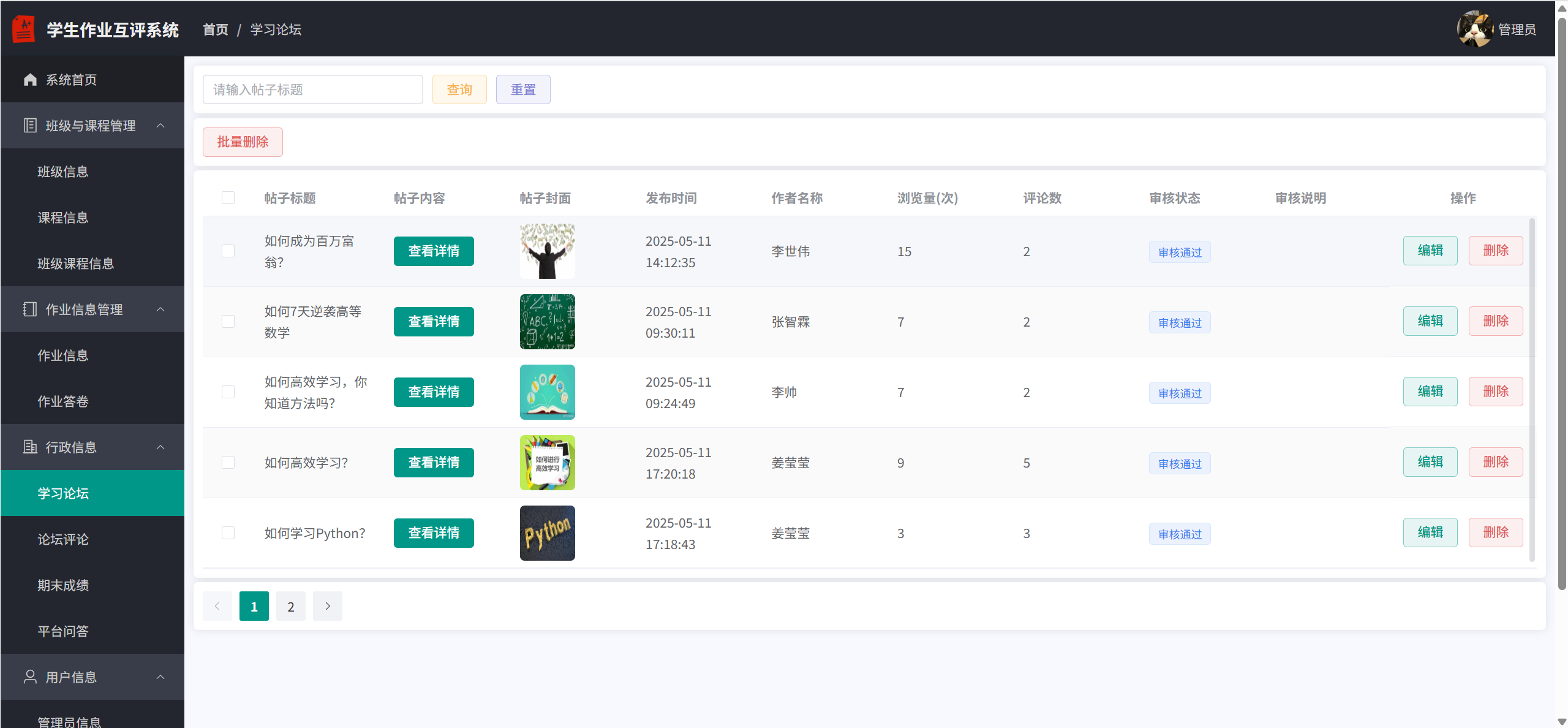Open the Python post cover thumbnail
Image resolution: width=1568 pixels, height=728 pixels.
point(547,533)
